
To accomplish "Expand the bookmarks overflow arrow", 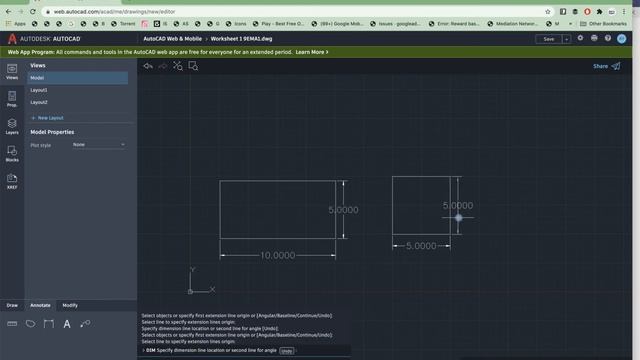I will click(570, 24).
